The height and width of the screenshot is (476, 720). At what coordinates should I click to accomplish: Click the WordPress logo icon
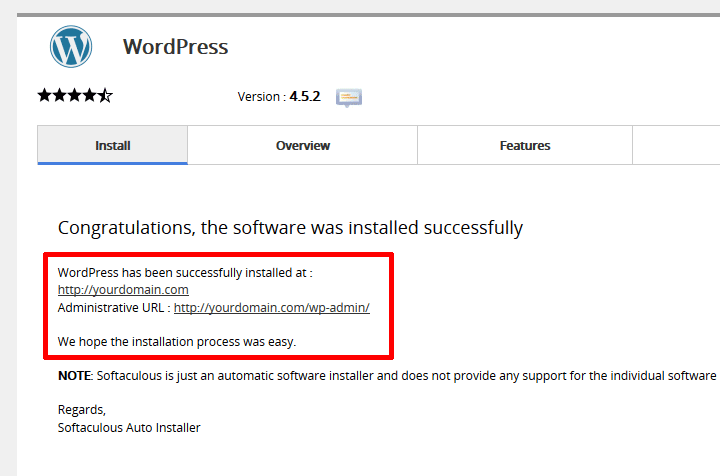pos(71,46)
